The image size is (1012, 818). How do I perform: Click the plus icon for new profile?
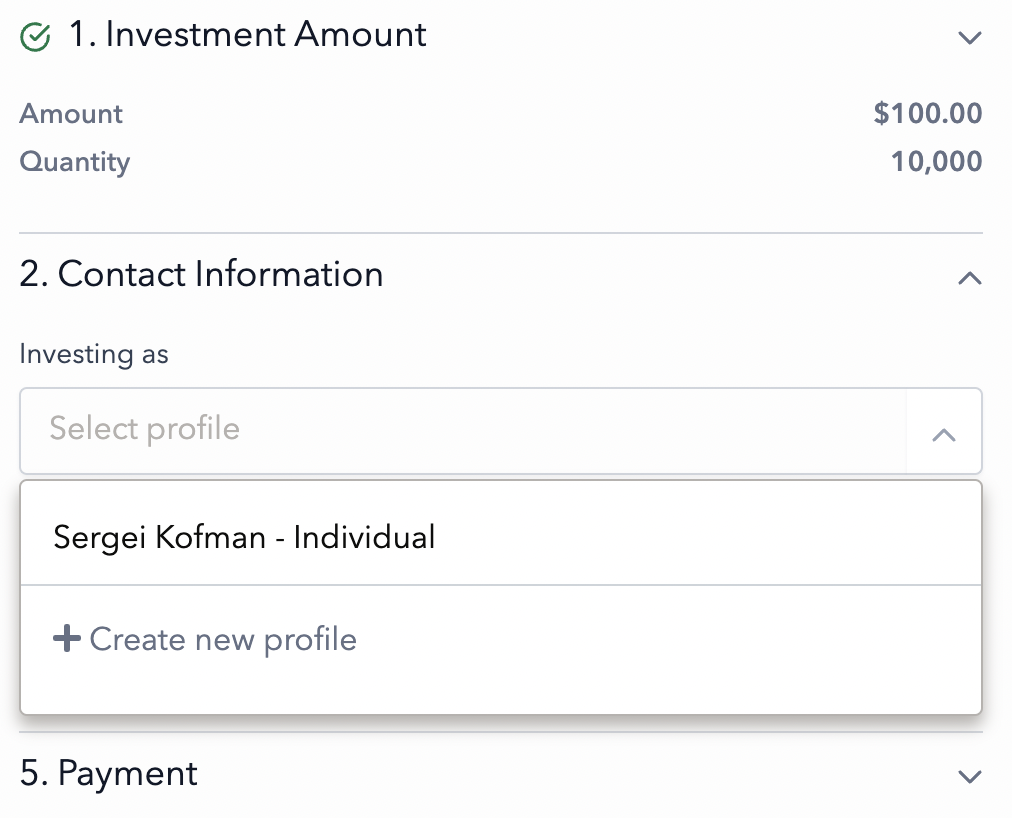click(66, 639)
